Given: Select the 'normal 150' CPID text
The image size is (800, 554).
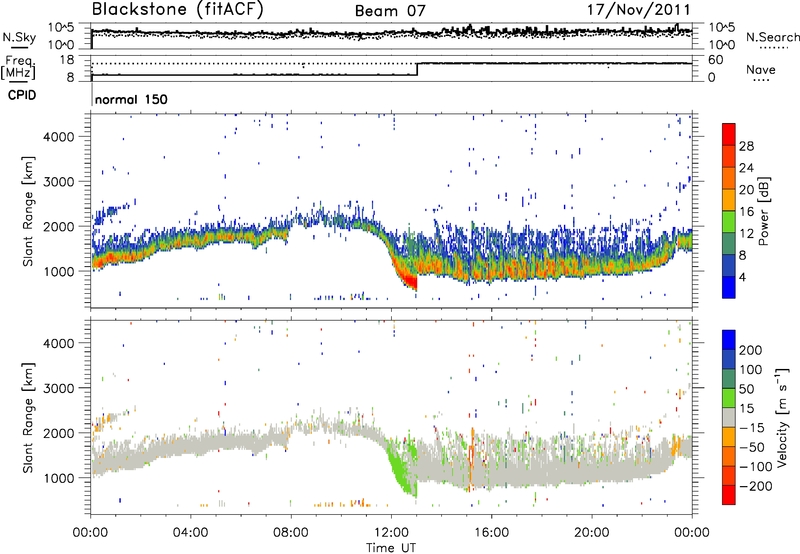Looking at the screenshot, I should click(x=131, y=99).
